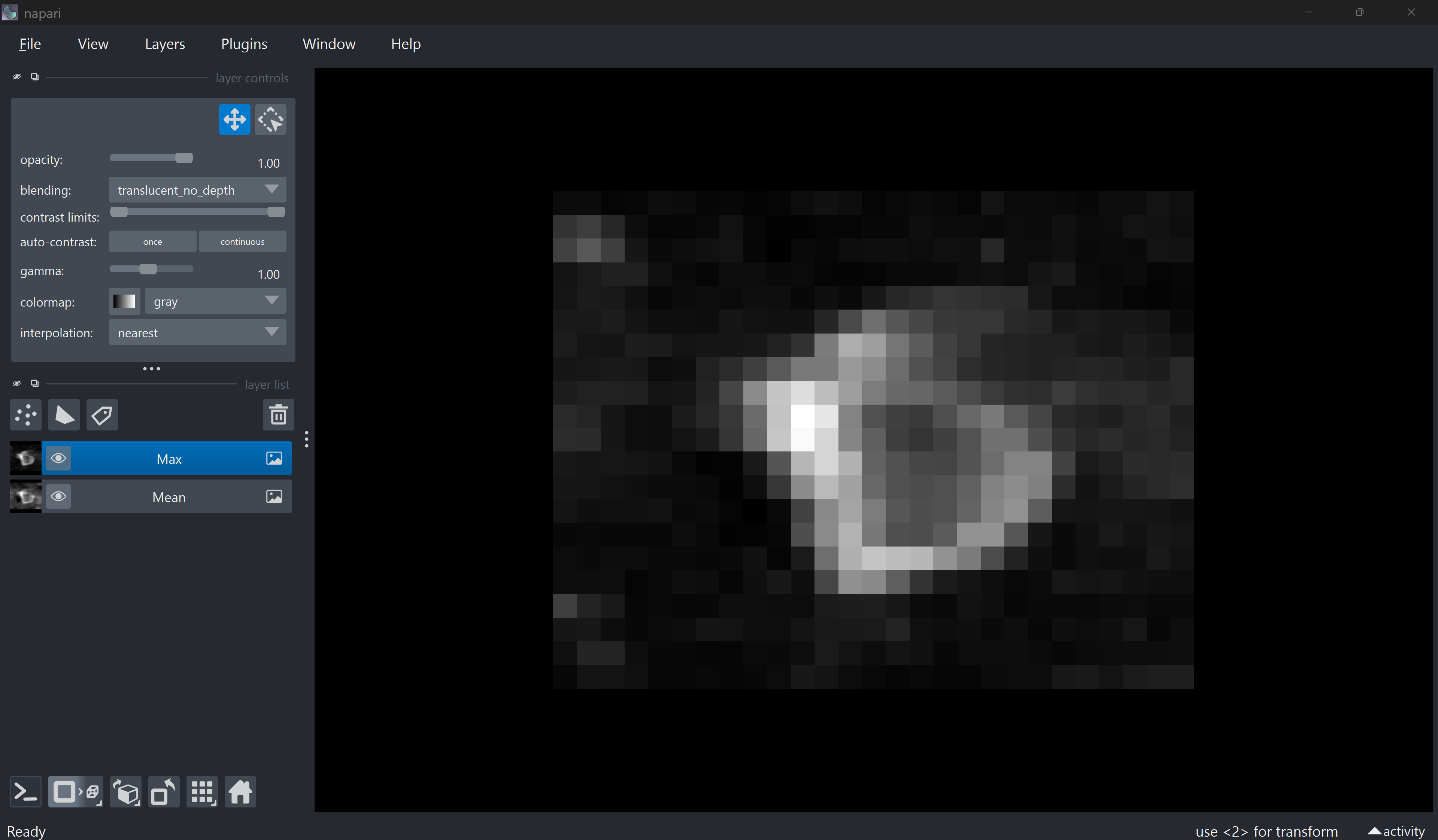The width and height of the screenshot is (1438, 840).
Task: Create a new labels layer
Action: click(x=102, y=415)
